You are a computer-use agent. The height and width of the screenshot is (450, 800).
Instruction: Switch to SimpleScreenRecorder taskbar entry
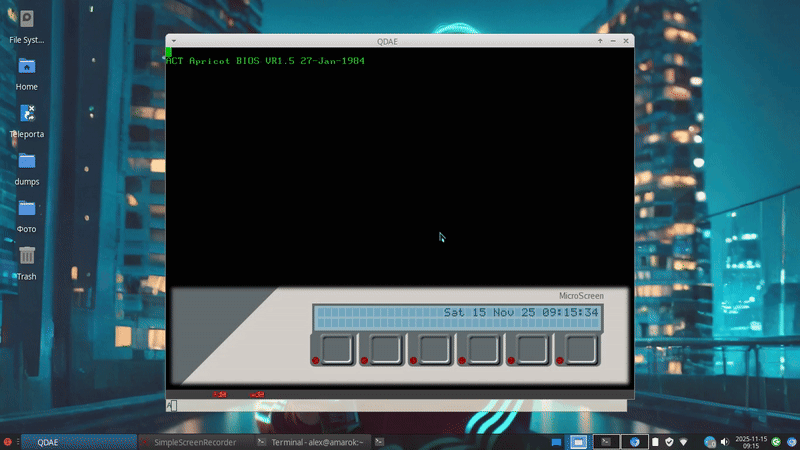(x=195, y=442)
